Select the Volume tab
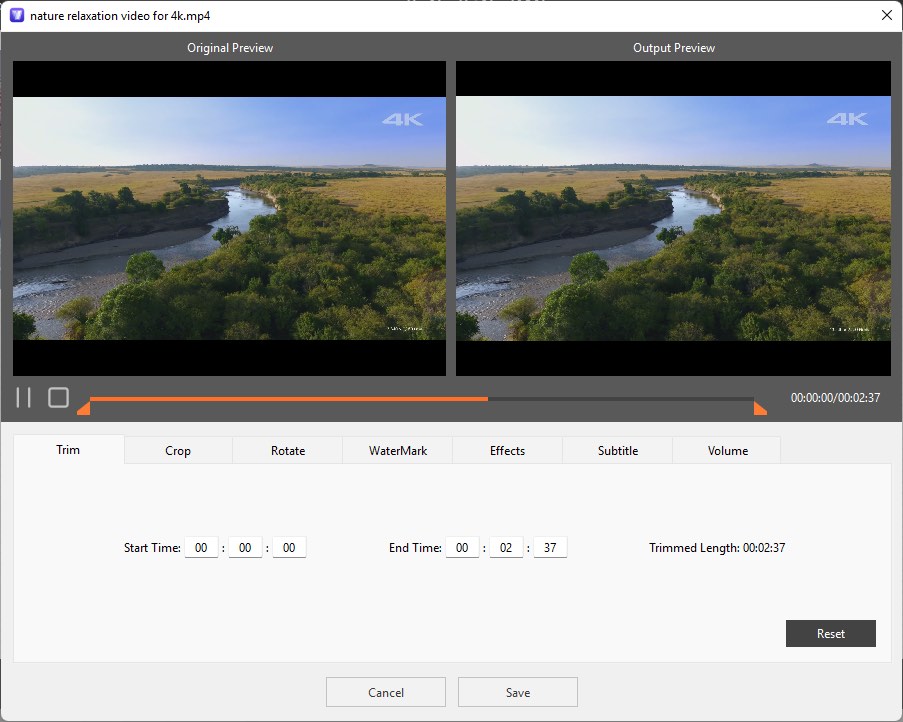The width and height of the screenshot is (903, 722). pos(726,450)
